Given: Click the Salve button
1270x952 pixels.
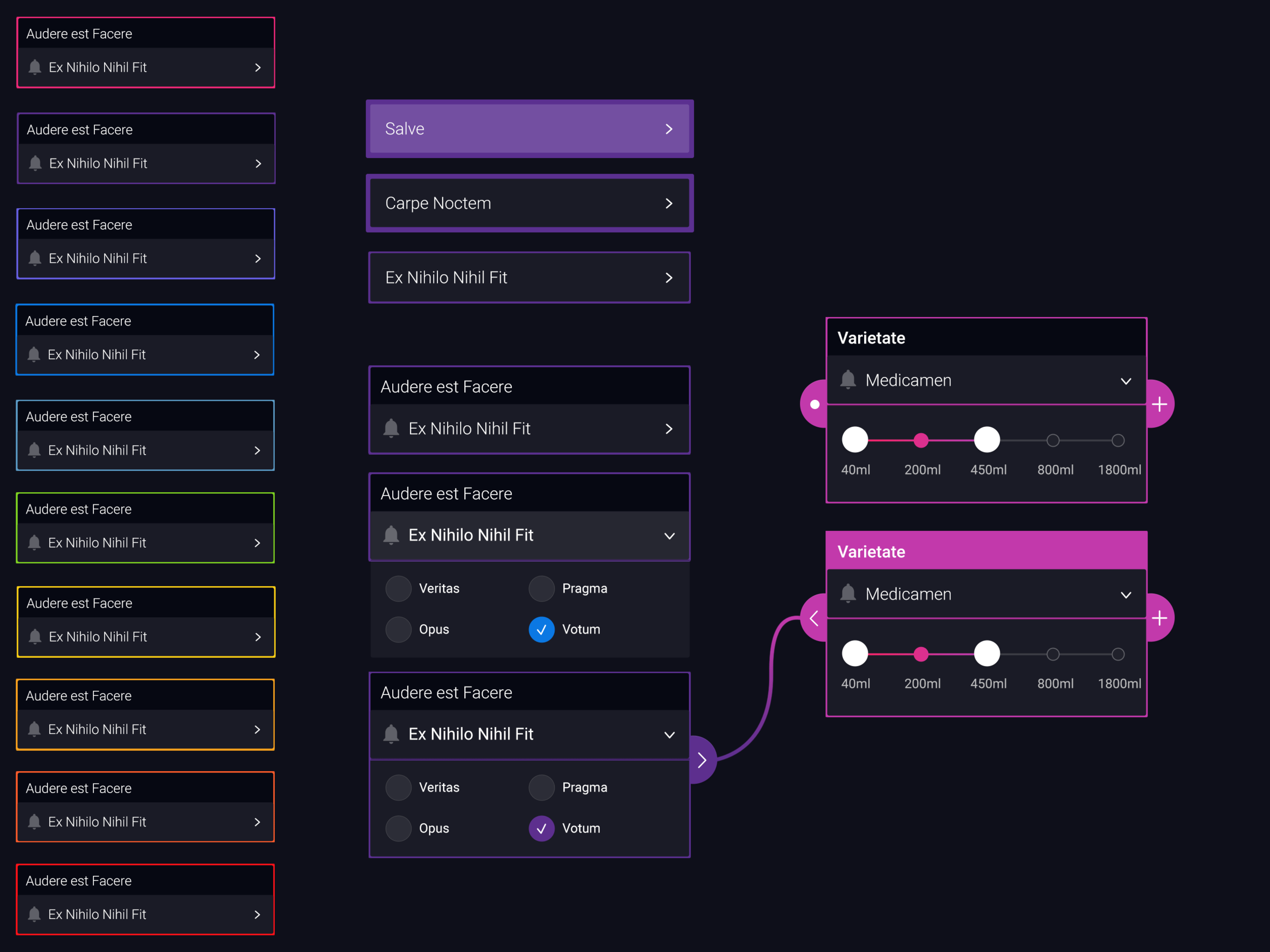Looking at the screenshot, I should [x=528, y=129].
